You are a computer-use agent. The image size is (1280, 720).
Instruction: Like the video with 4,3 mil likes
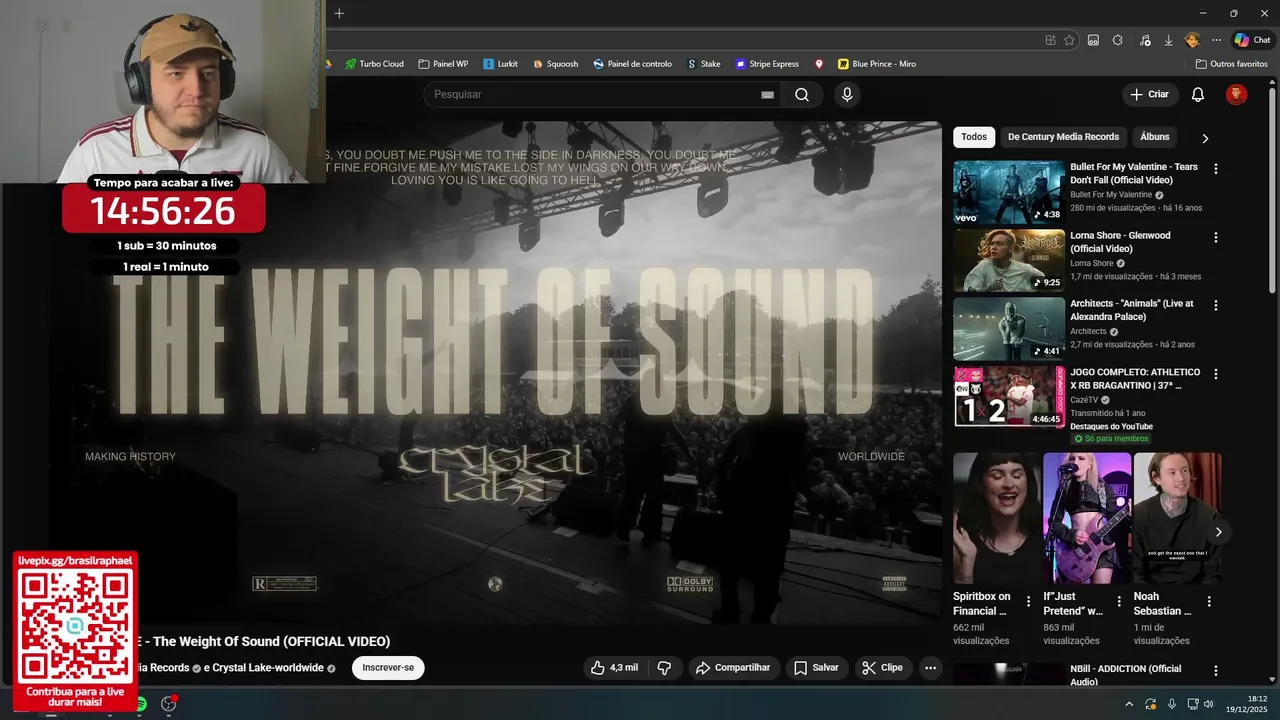click(614, 668)
